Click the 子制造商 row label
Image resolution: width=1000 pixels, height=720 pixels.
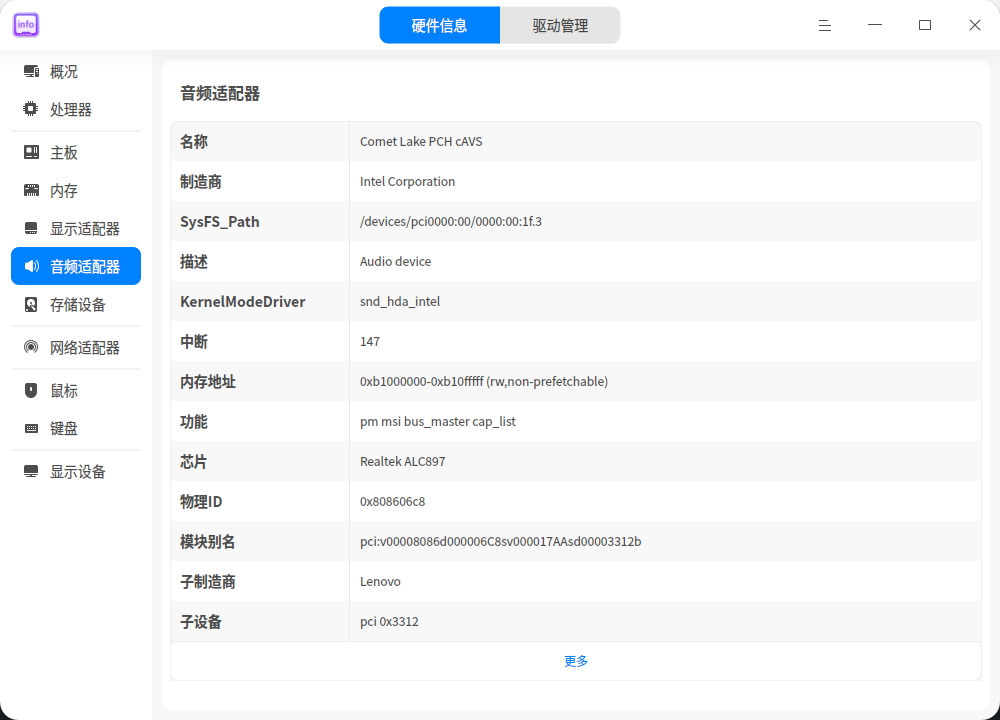(x=207, y=582)
